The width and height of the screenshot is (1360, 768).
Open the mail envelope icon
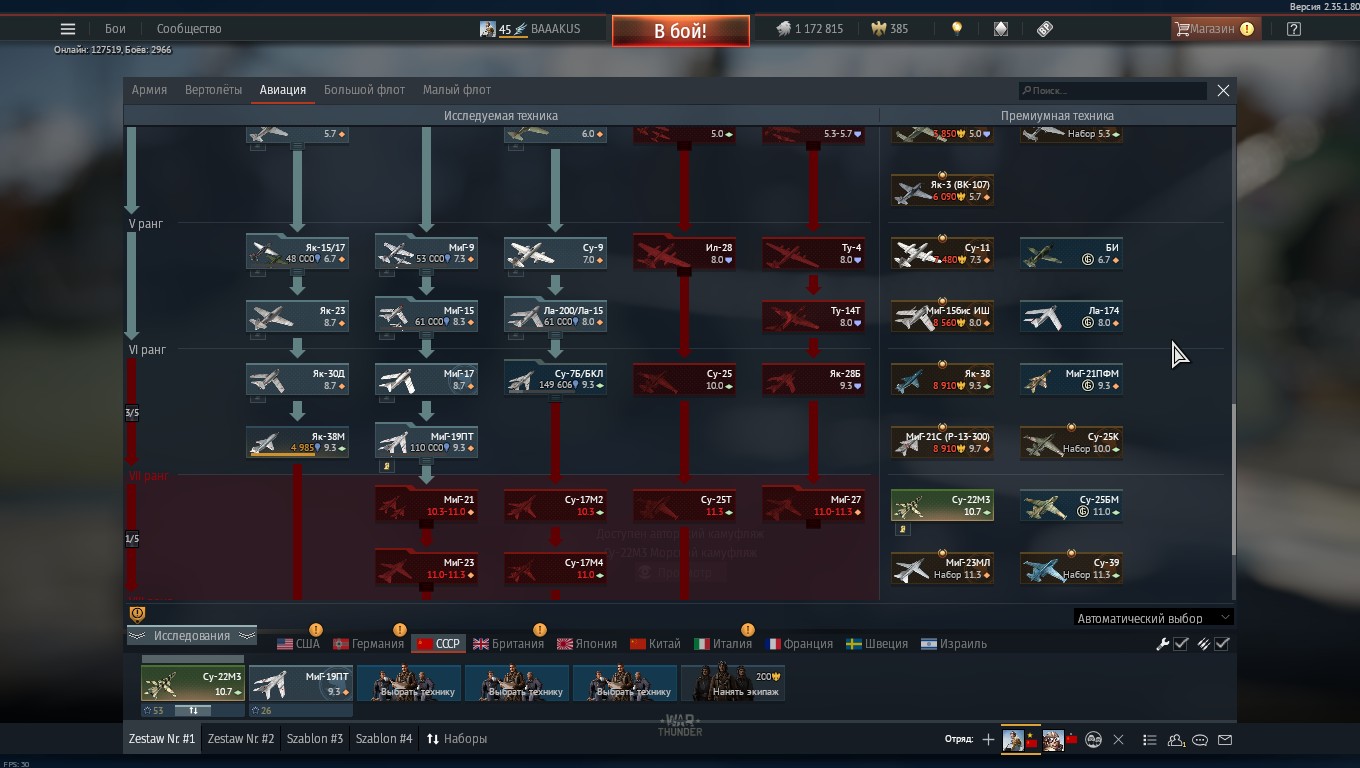(x=1225, y=740)
